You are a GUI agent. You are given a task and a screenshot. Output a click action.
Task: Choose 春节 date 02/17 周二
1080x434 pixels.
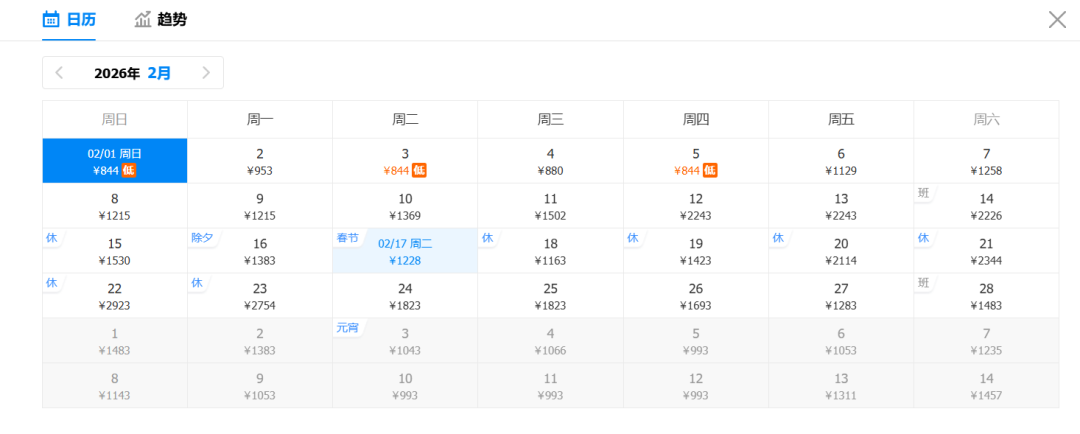[x=405, y=251]
